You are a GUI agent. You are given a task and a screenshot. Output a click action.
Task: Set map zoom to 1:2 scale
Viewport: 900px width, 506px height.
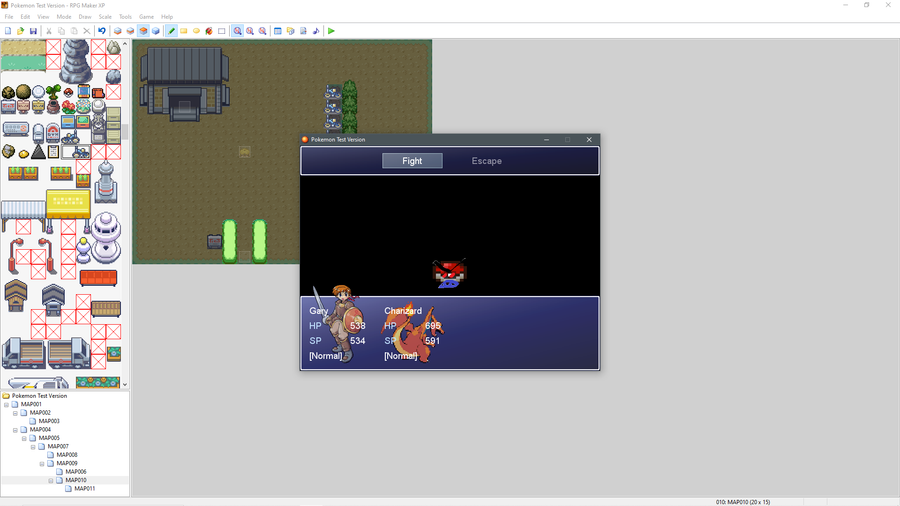click(x=250, y=31)
